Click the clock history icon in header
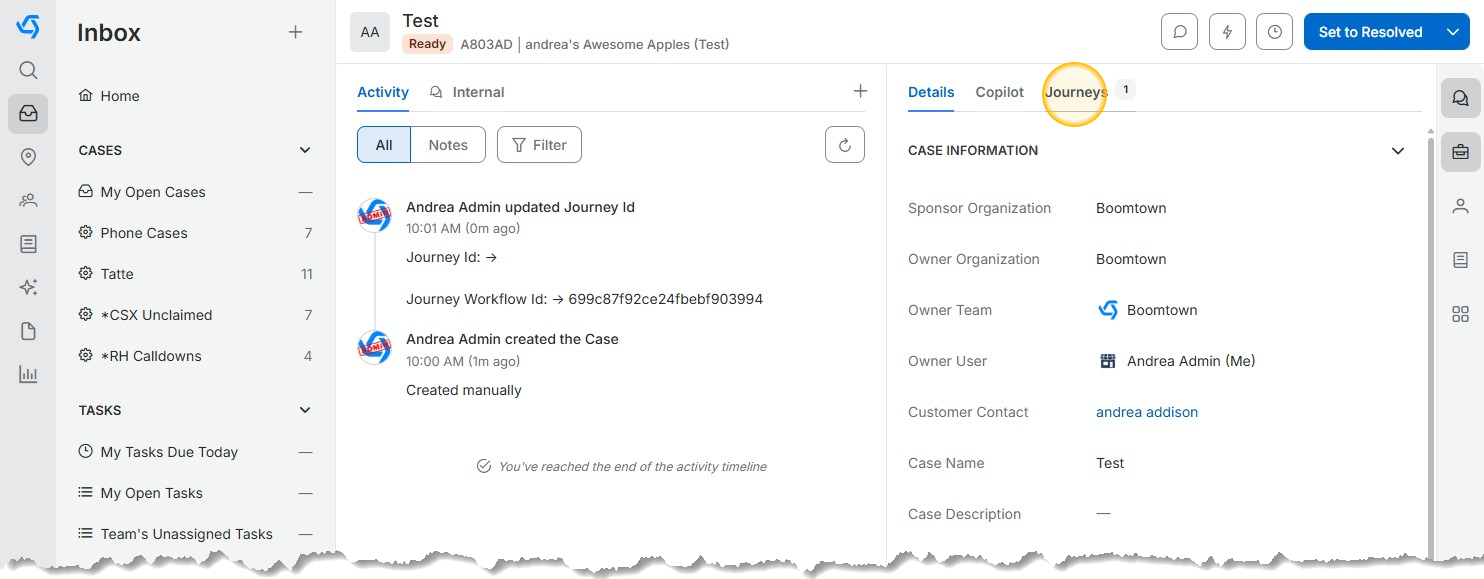This screenshot has height=579, width=1484. click(1274, 32)
